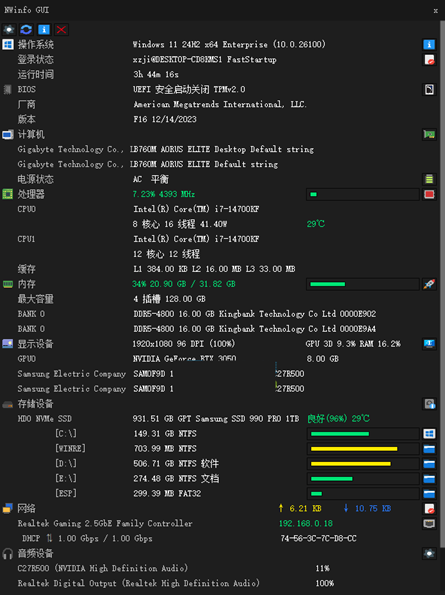Click the rocket icon on the 内存 row
The height and width of the screenshot is (595, 445).
click(x=429, y=284)
